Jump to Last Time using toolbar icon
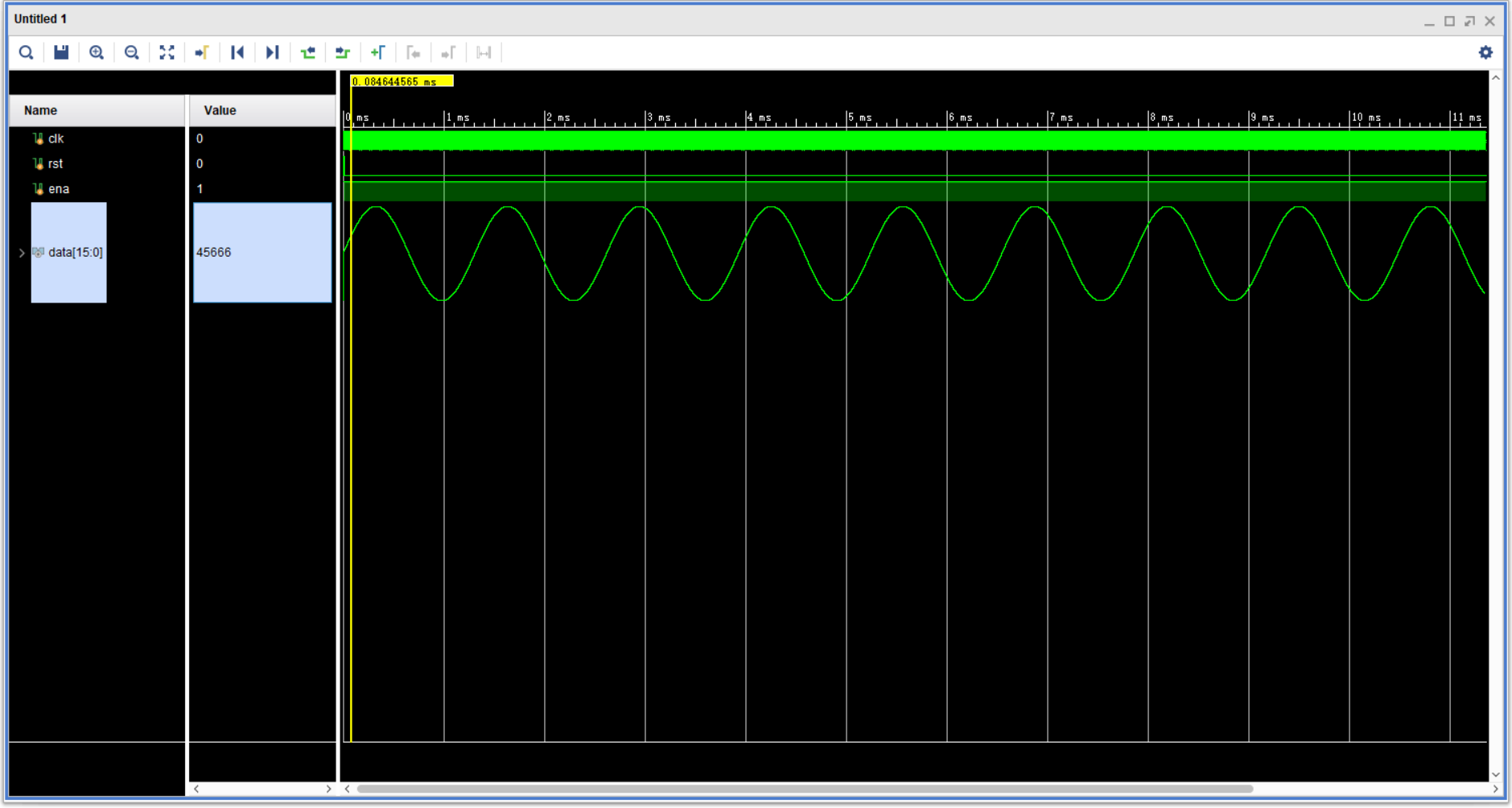This screenshot has width=1512, height=808. click(272, 52)
